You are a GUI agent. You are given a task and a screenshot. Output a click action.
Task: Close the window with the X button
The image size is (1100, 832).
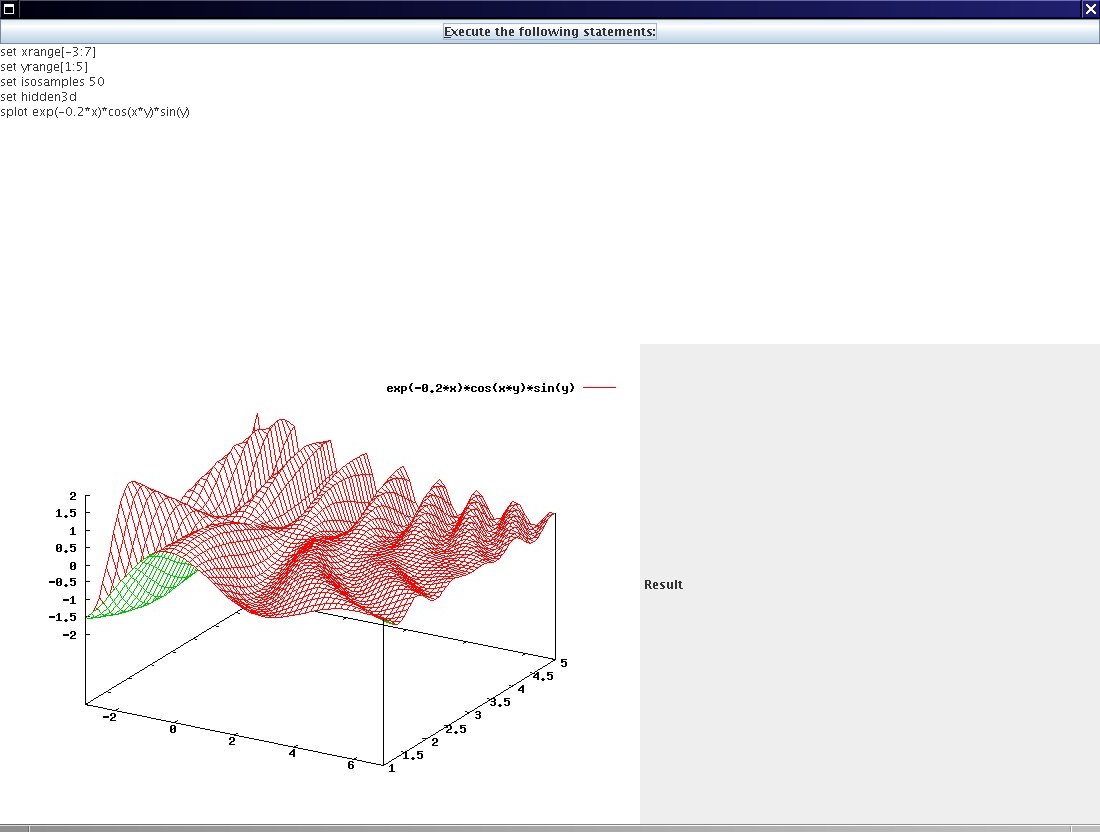click(x=1090, y=9)
